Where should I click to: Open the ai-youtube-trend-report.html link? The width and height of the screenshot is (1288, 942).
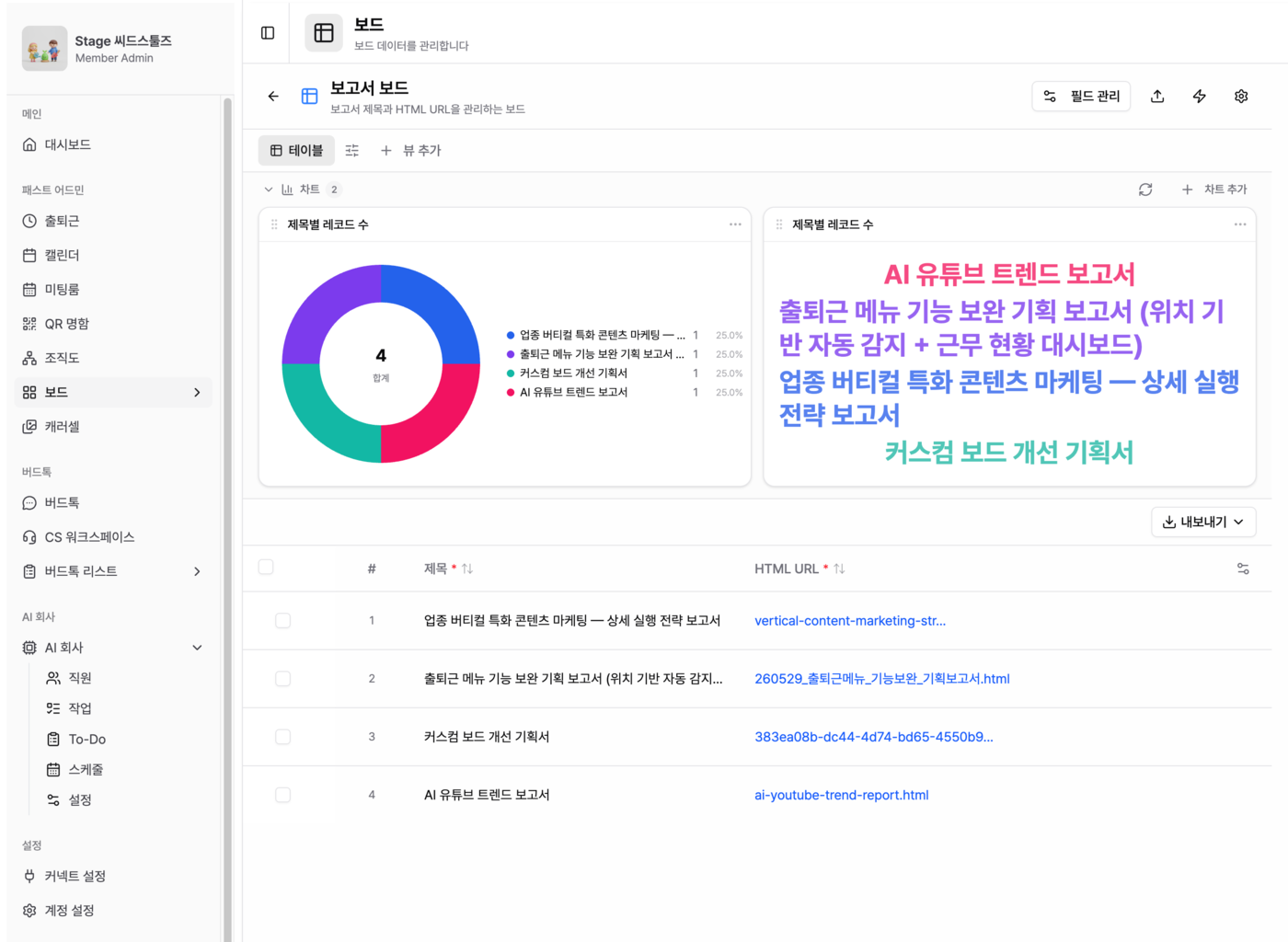click(x=842, y=795)
